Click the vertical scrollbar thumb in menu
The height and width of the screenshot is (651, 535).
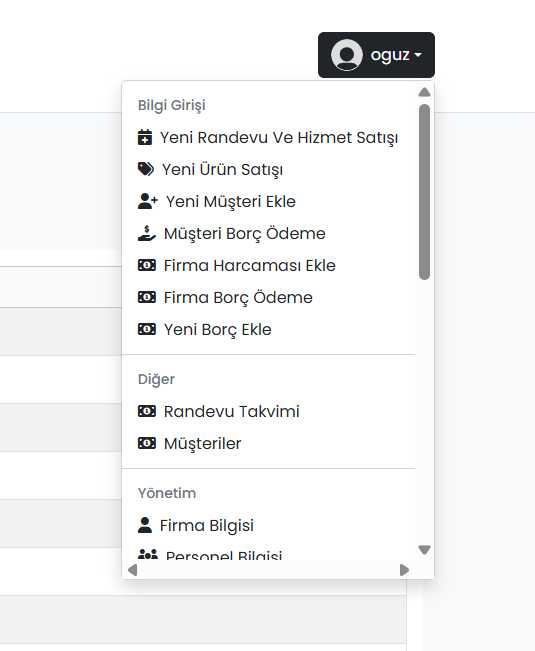click(x=424, y=192)
